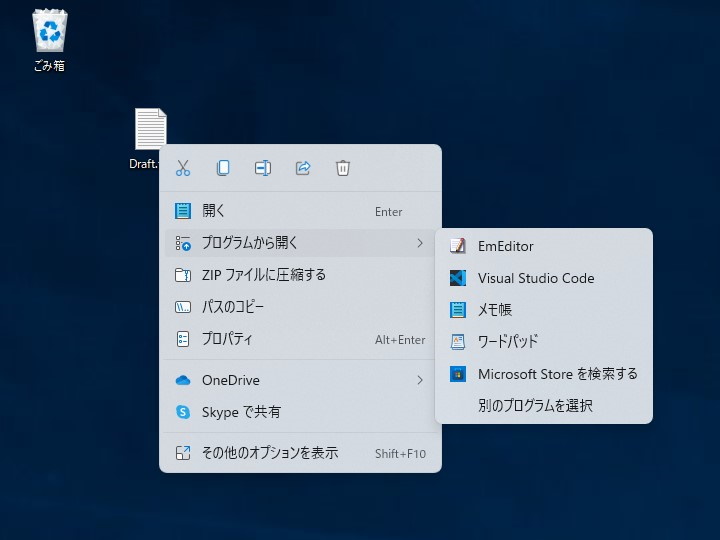Click その他のオプションを表示
Image resolution: width=720 pixels, height=540 pixels.
(x=300, y=453)
